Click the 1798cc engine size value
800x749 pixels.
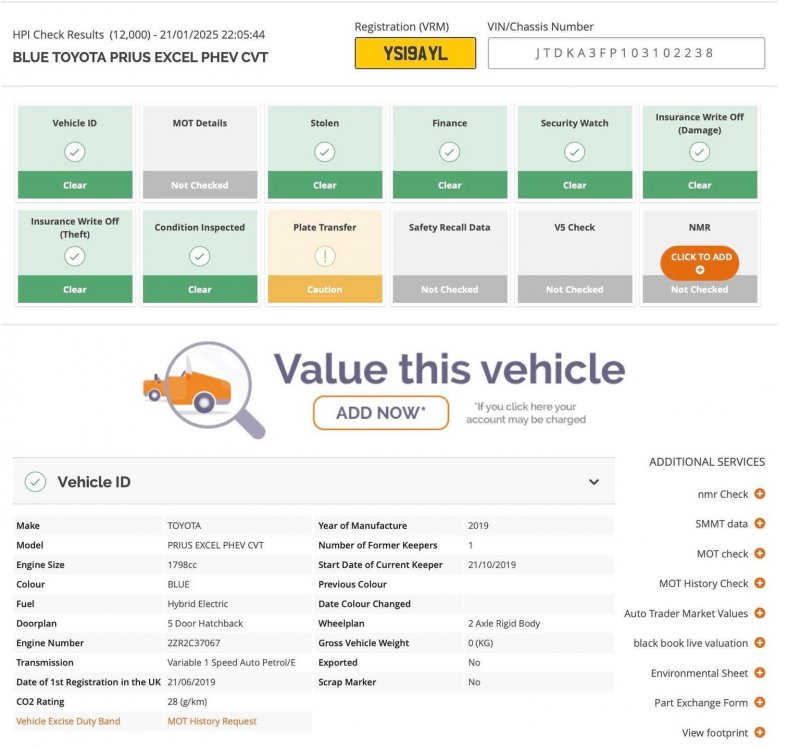tap(182, 565)
